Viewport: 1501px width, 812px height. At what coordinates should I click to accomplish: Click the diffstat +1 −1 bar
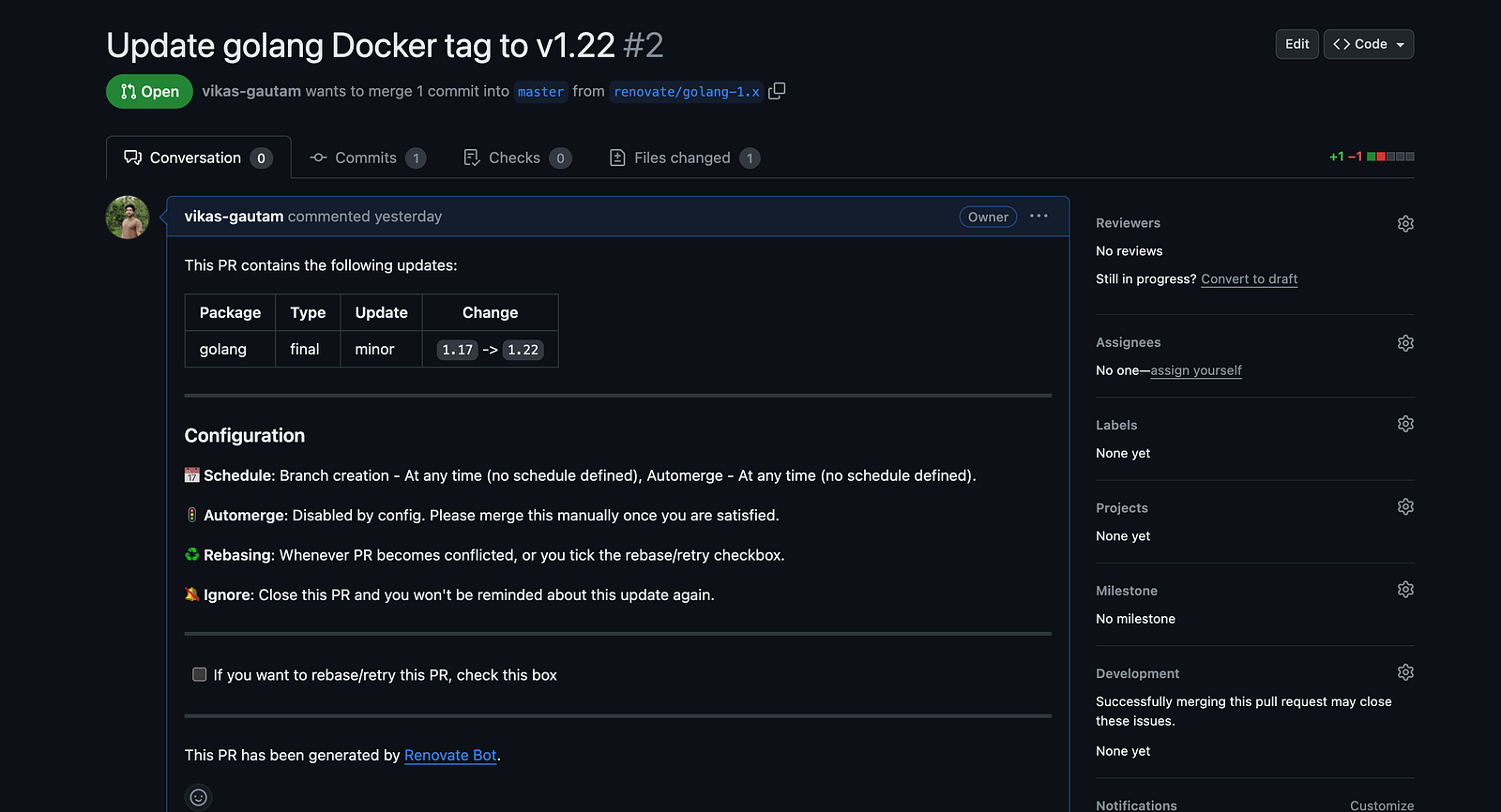click(1372, 157)
